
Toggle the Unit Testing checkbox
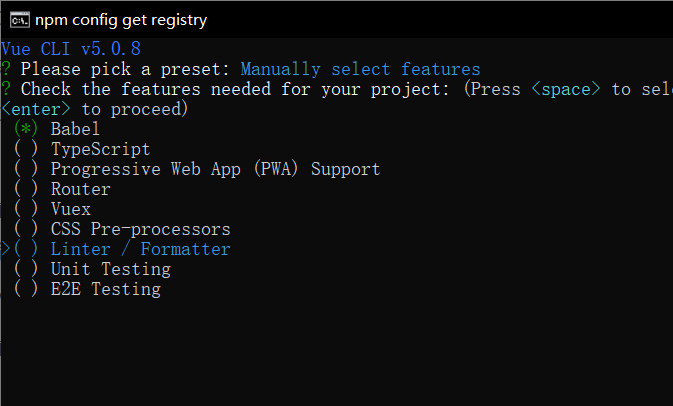[x=26, y=269]
